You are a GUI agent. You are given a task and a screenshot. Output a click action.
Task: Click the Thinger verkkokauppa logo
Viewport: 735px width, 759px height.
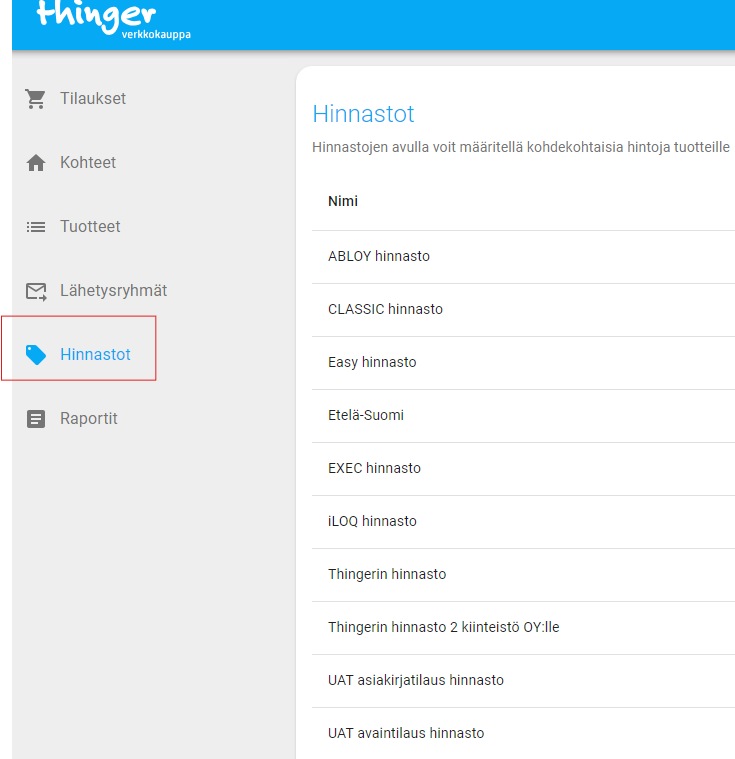point(114,19)
